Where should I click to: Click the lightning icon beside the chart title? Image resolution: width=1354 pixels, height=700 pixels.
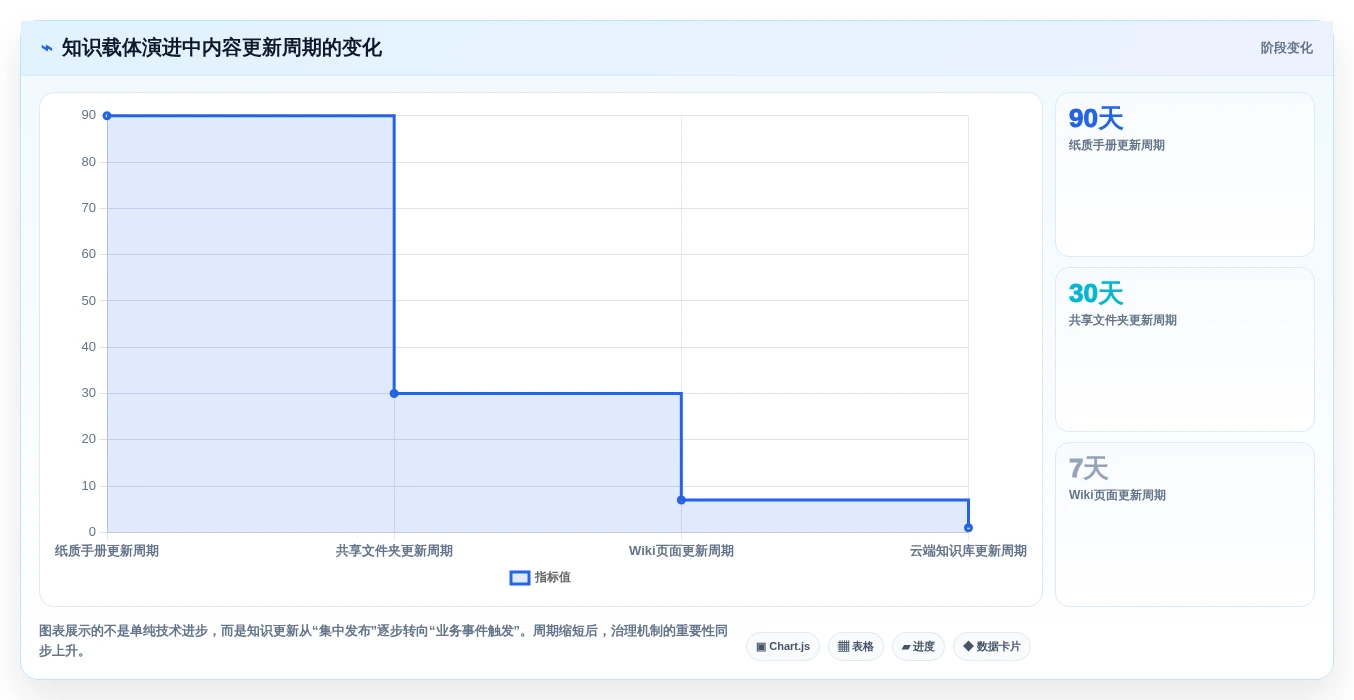coord(47,48)
